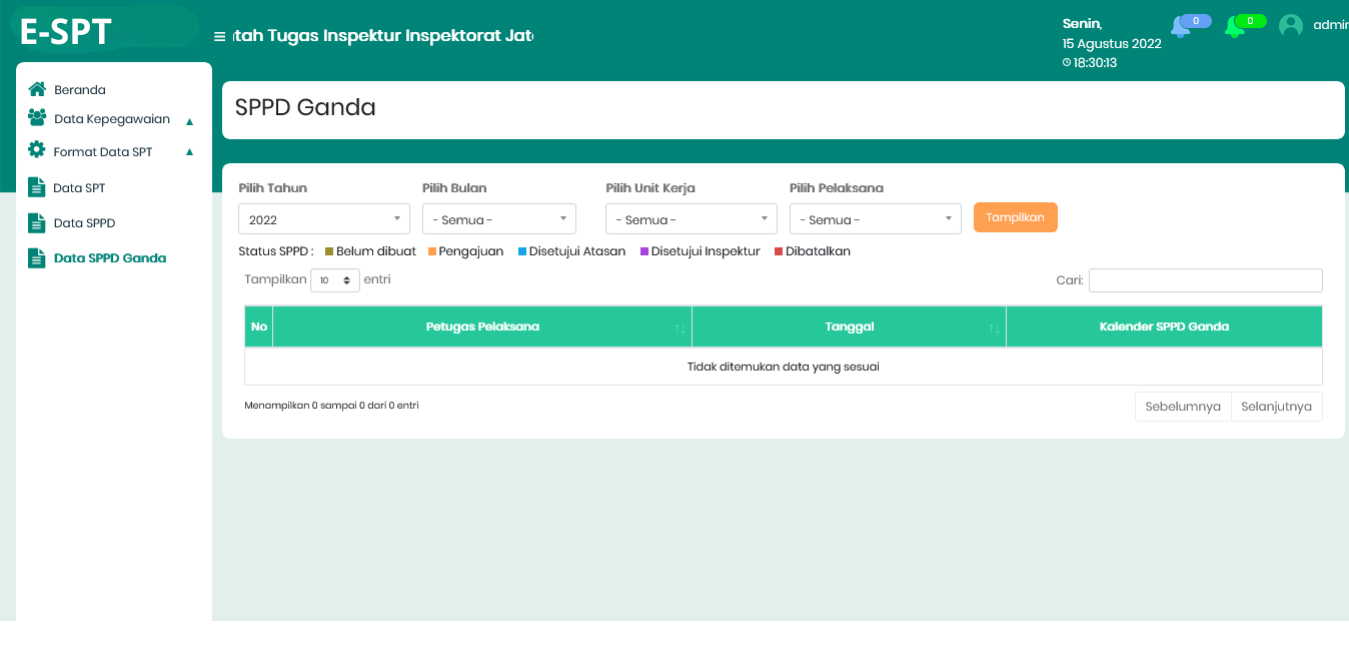1349x653 pixels.
Task: Click the admin user avatar icon
Action: pyautogui.click(x=1290, y=26)
